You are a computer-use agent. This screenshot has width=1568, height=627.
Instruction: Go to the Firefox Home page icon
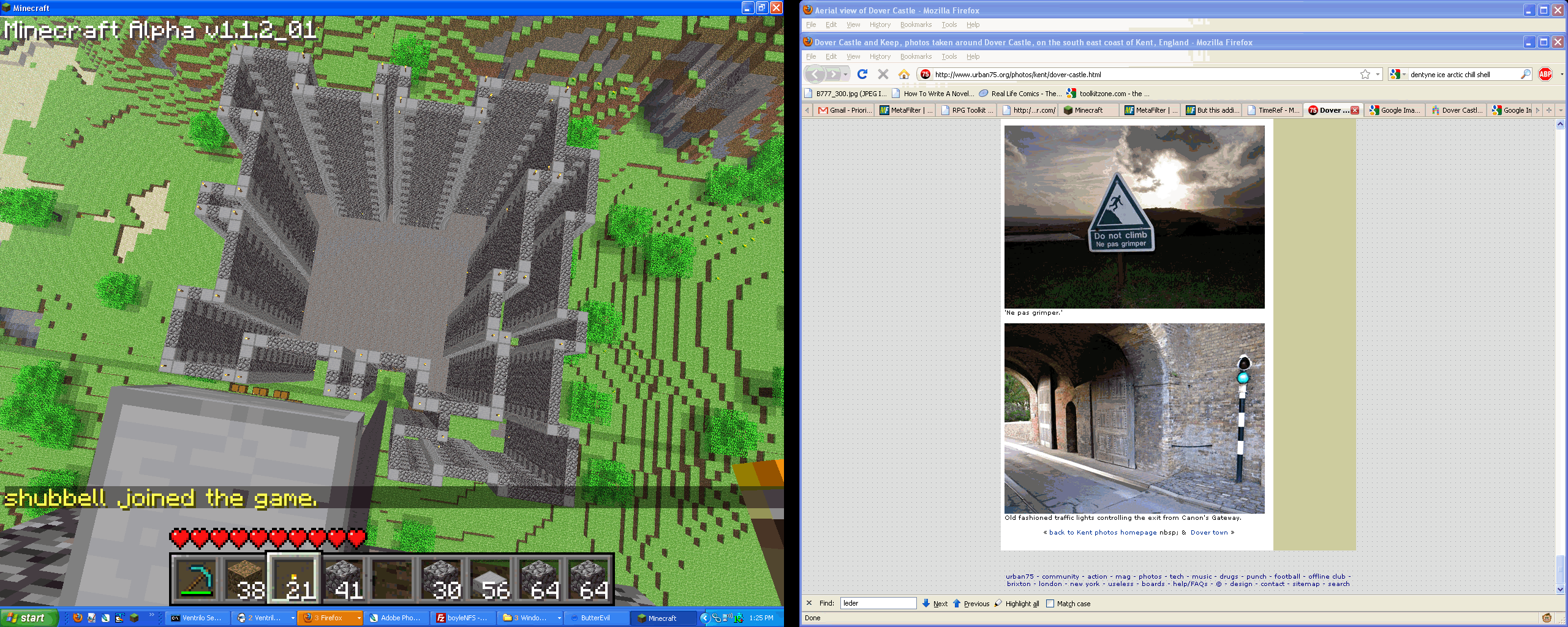click(x=903, y=74)
